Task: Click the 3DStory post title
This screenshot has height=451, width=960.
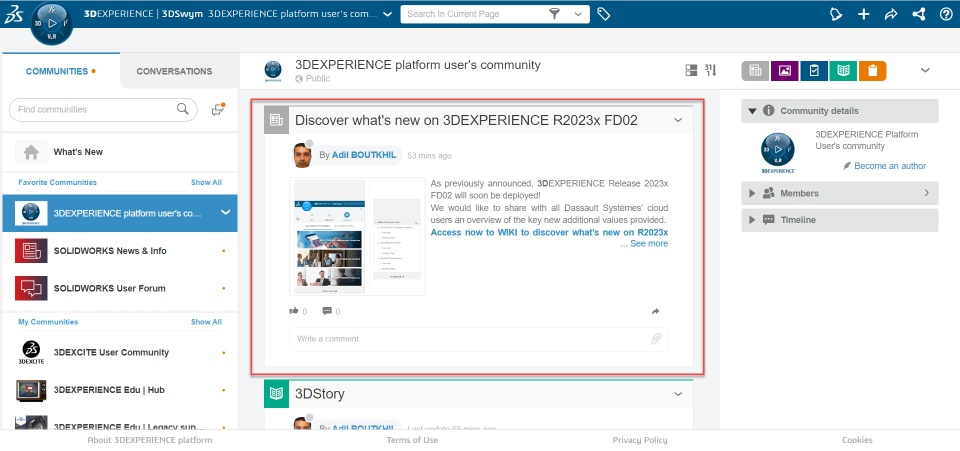Action: (320, 393)
